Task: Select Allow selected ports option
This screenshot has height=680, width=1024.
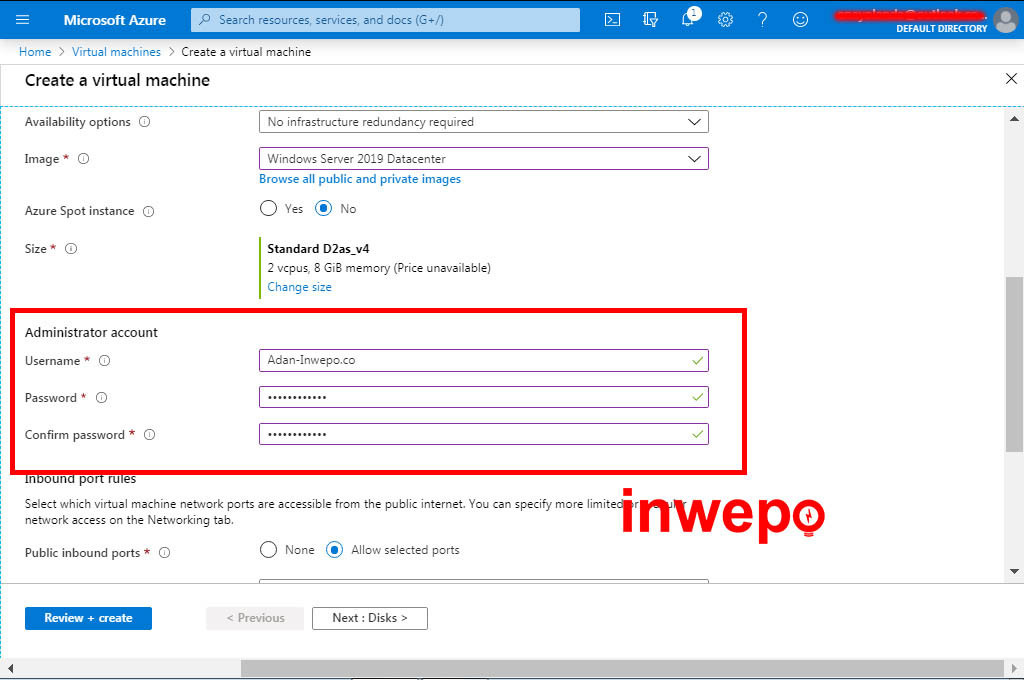Action: click(x=334, y=549)
